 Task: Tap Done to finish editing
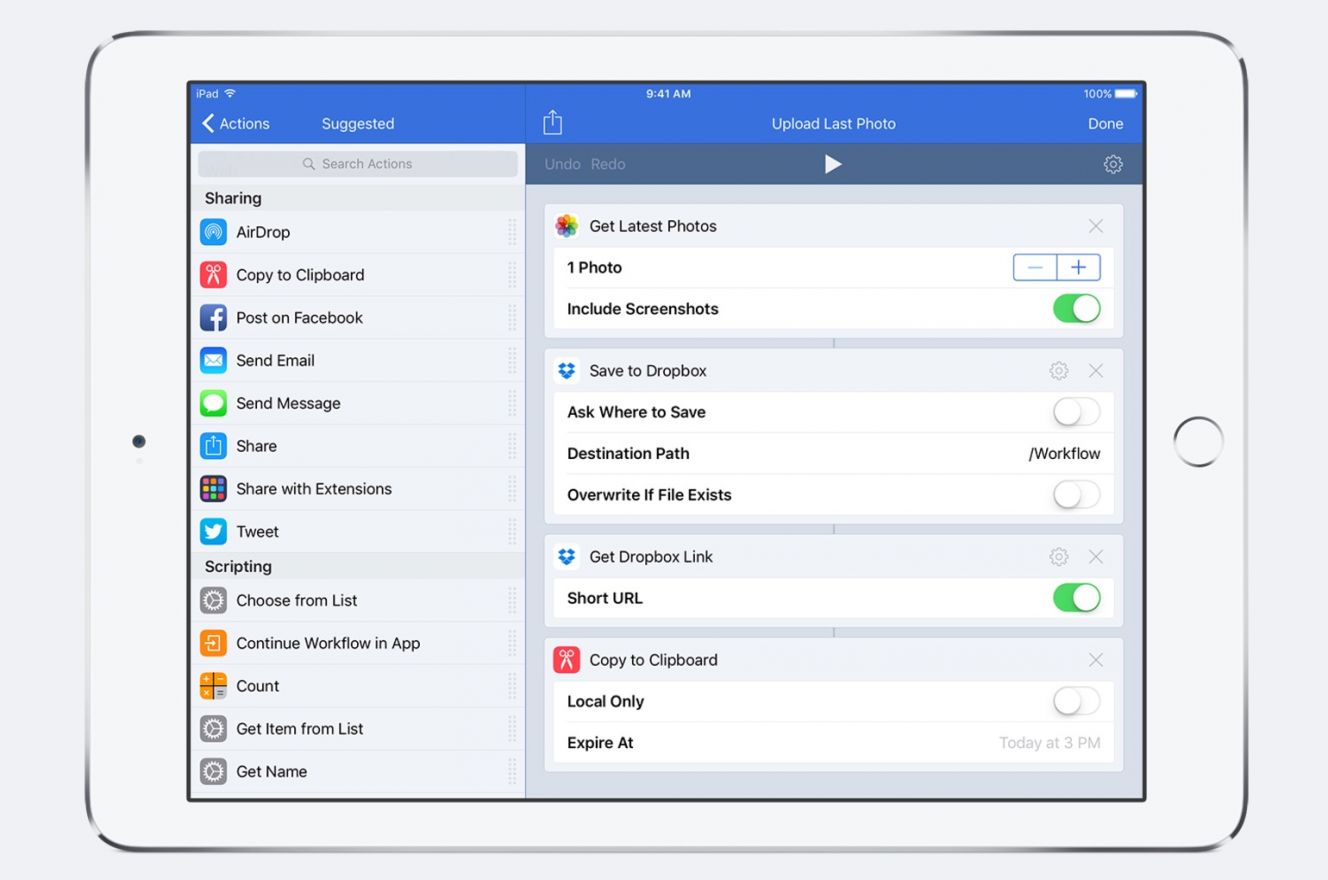[x=1105, y=124]
